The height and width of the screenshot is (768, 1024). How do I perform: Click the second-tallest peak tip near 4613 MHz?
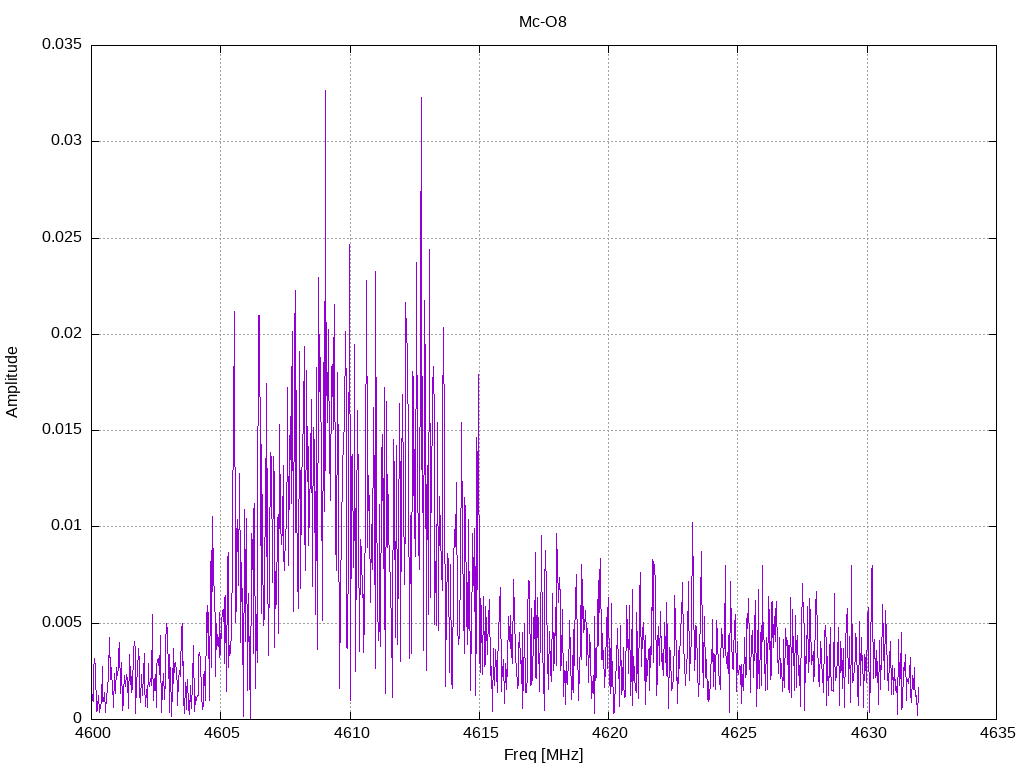[421, 98]
